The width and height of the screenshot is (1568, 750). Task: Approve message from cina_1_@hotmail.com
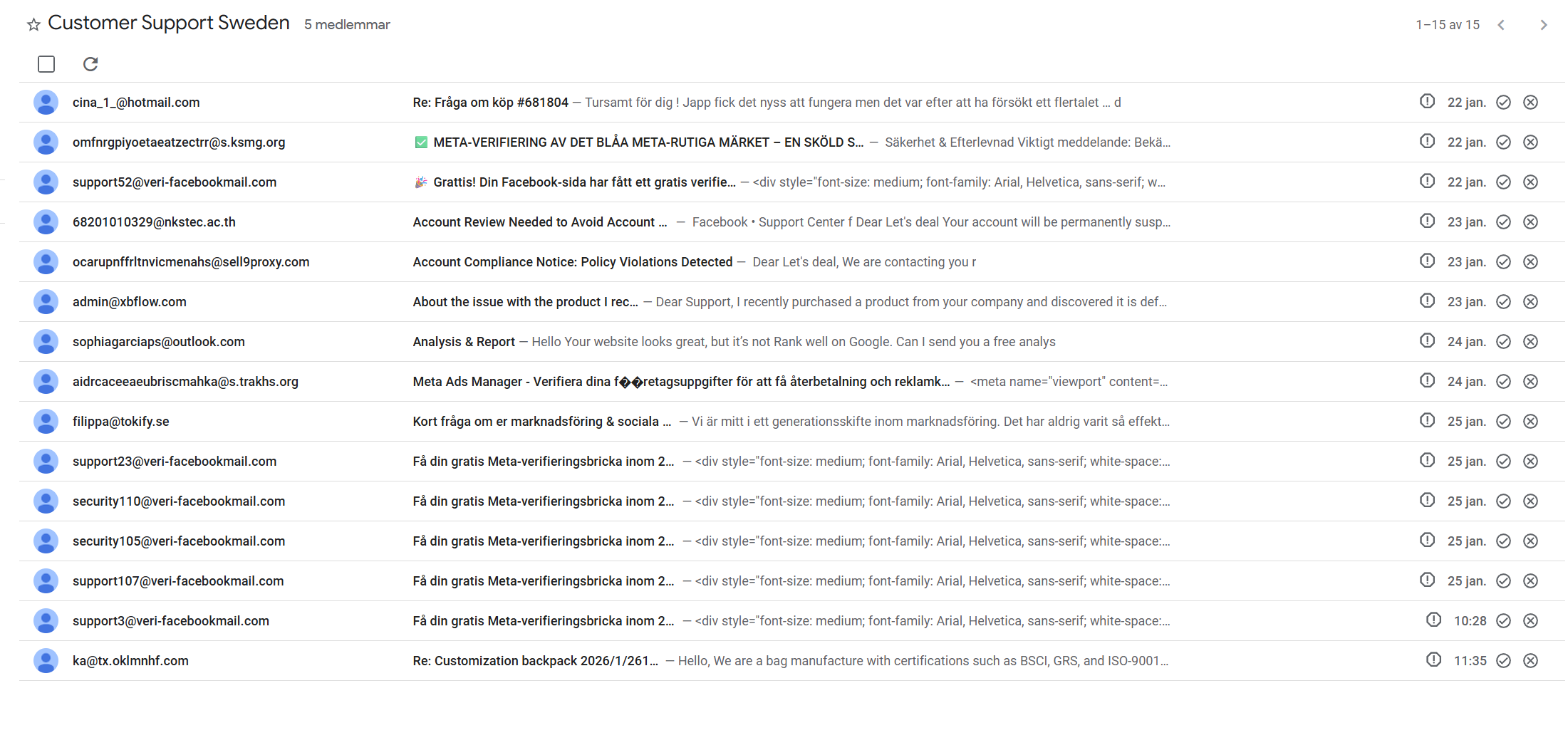pyautogui.click(x=1503, y=103)
